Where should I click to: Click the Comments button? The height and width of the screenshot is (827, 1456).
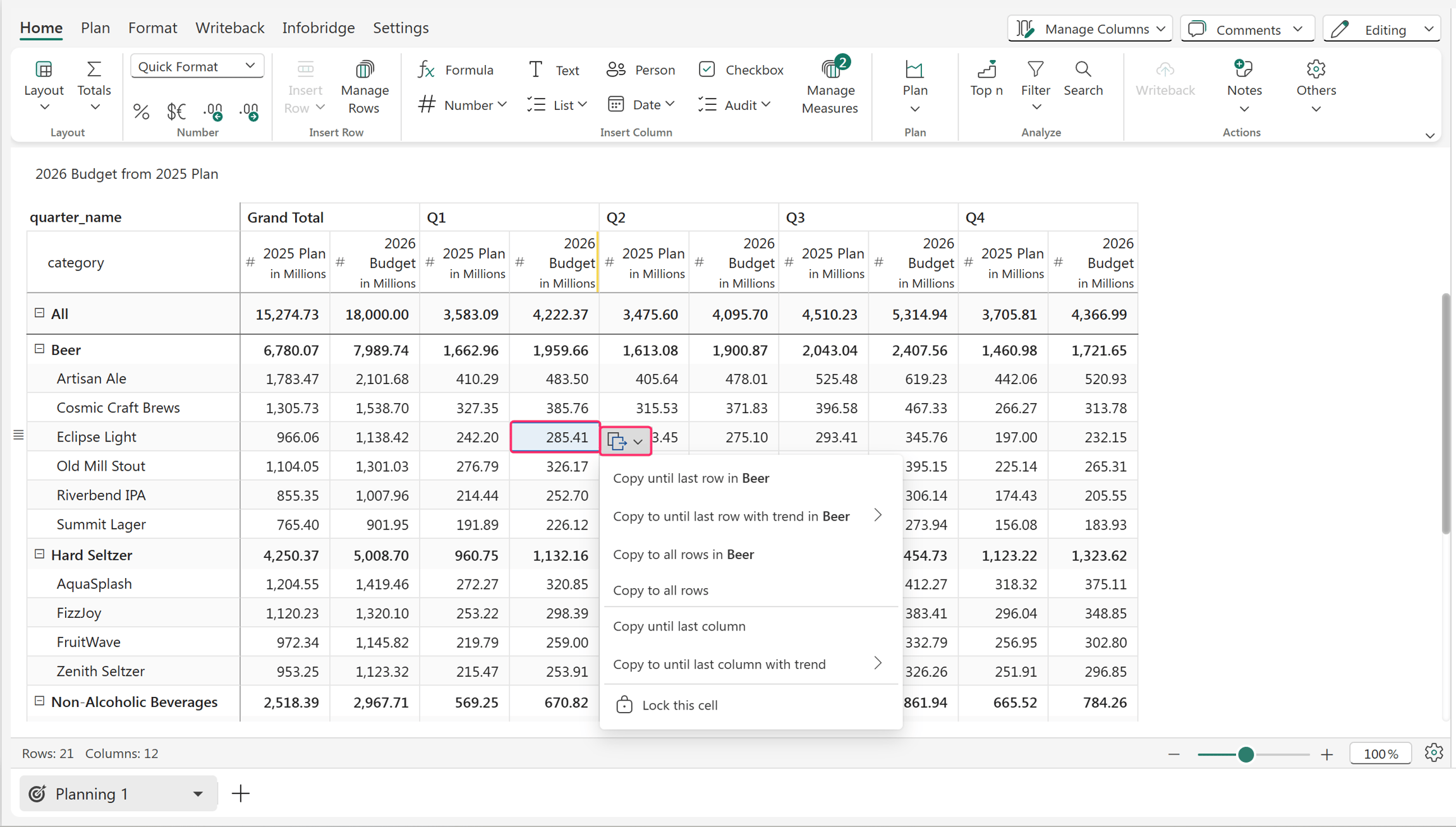coord(1247,29)
